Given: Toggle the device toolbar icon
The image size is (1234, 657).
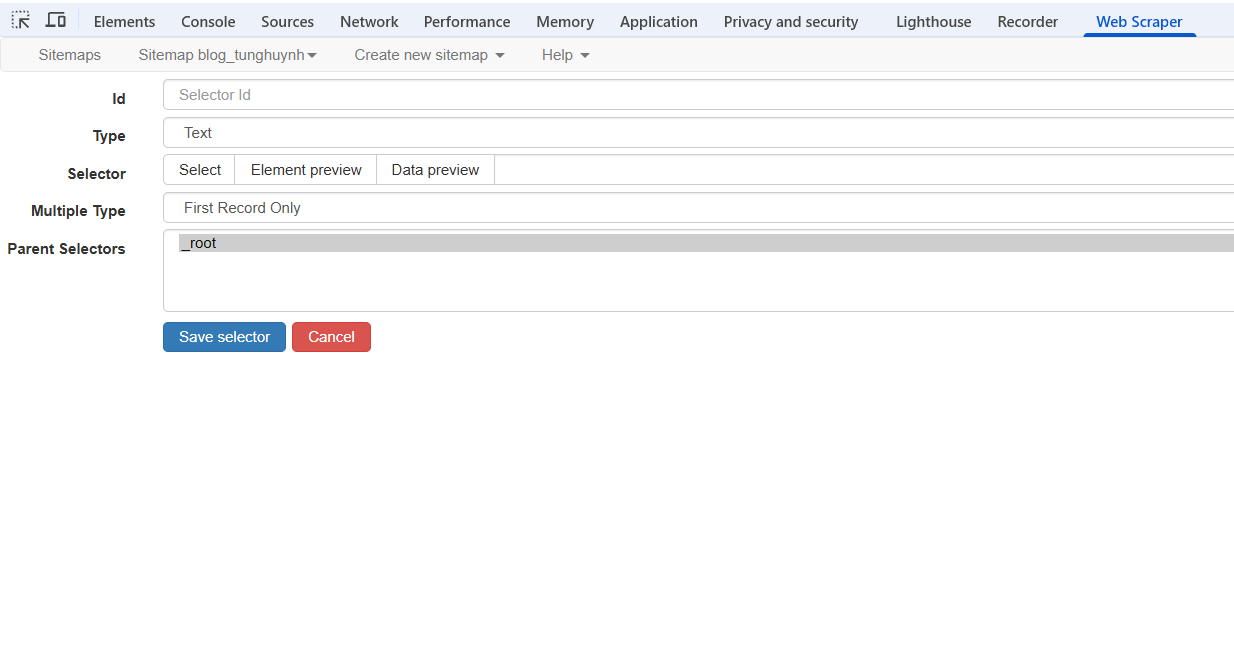Looking at the screenshot, I should click(56, 20).
